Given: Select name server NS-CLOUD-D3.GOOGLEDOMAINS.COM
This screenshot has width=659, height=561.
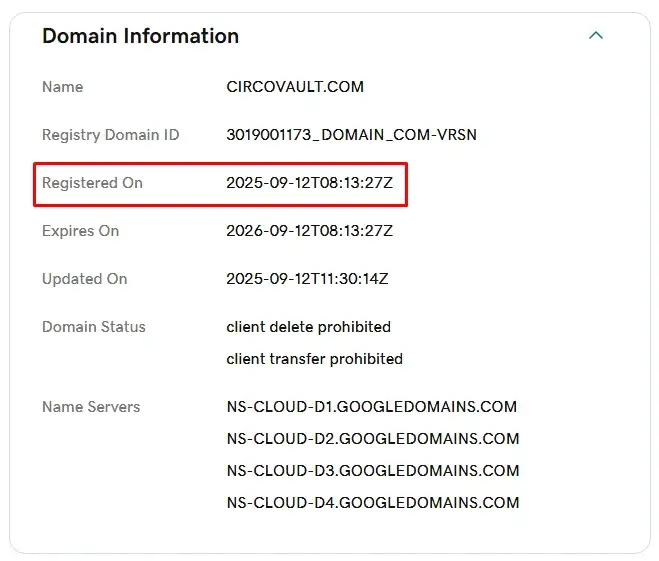Looking at the screenshot, I should click(373, 471).
